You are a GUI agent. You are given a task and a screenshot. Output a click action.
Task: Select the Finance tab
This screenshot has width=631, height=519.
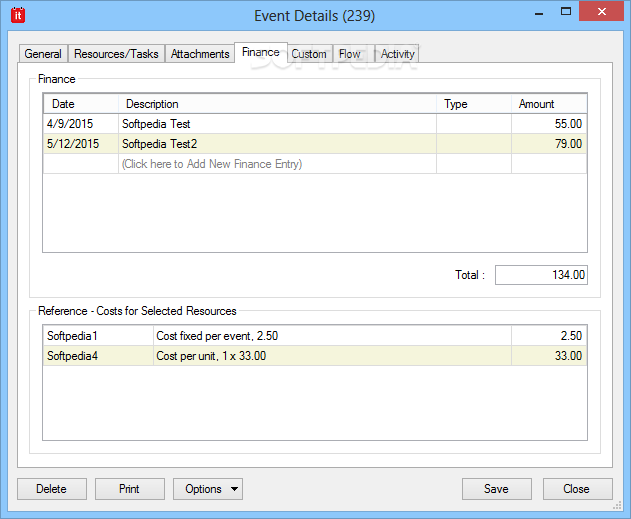[x=261, y=52]
